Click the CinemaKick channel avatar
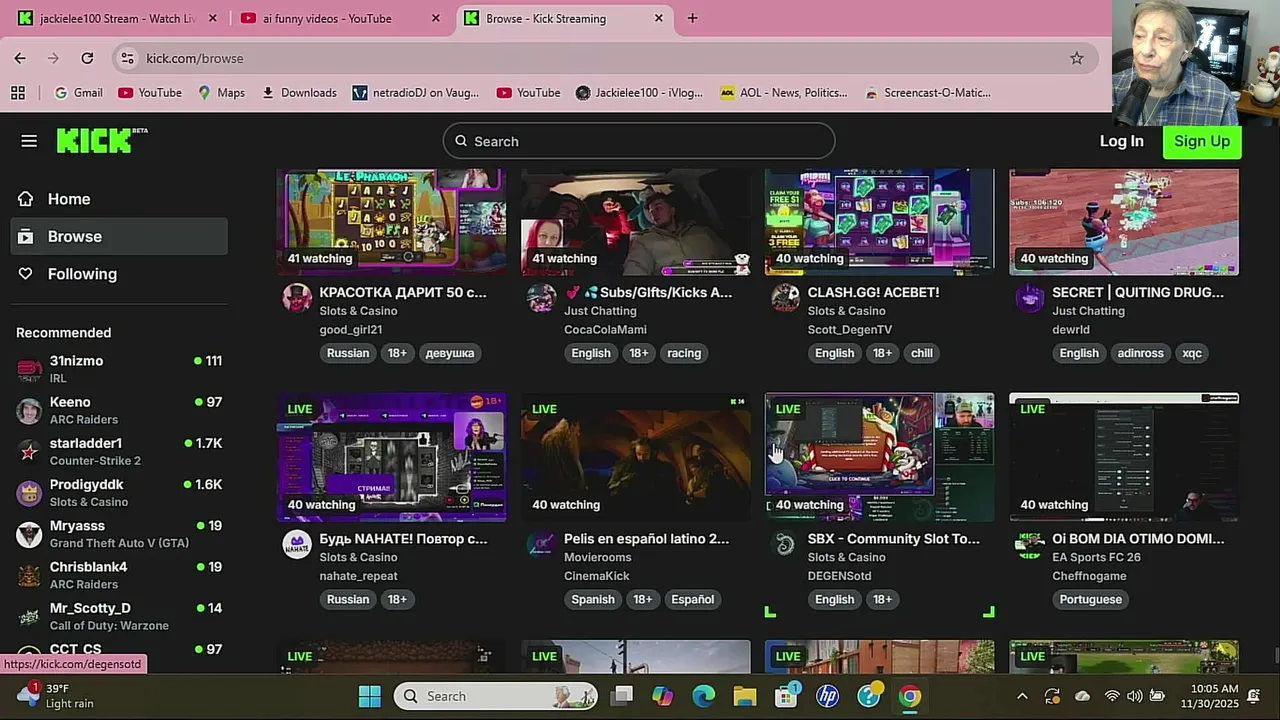 tap(541, 544)
